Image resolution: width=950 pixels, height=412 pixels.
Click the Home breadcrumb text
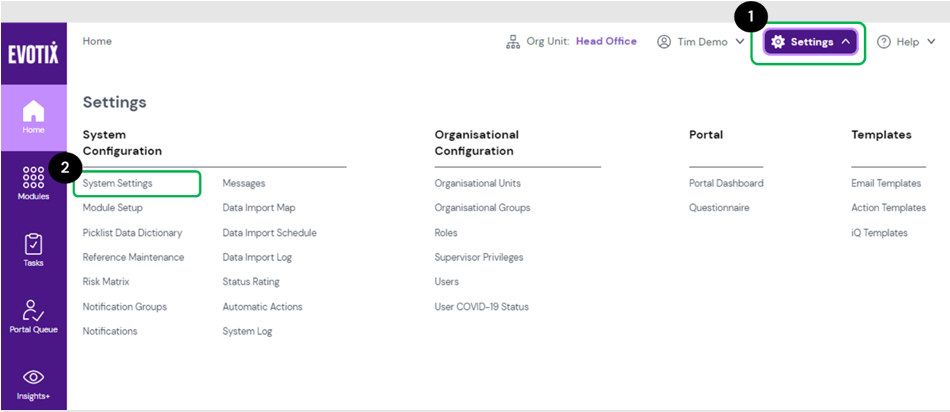(x=97, y=42)
